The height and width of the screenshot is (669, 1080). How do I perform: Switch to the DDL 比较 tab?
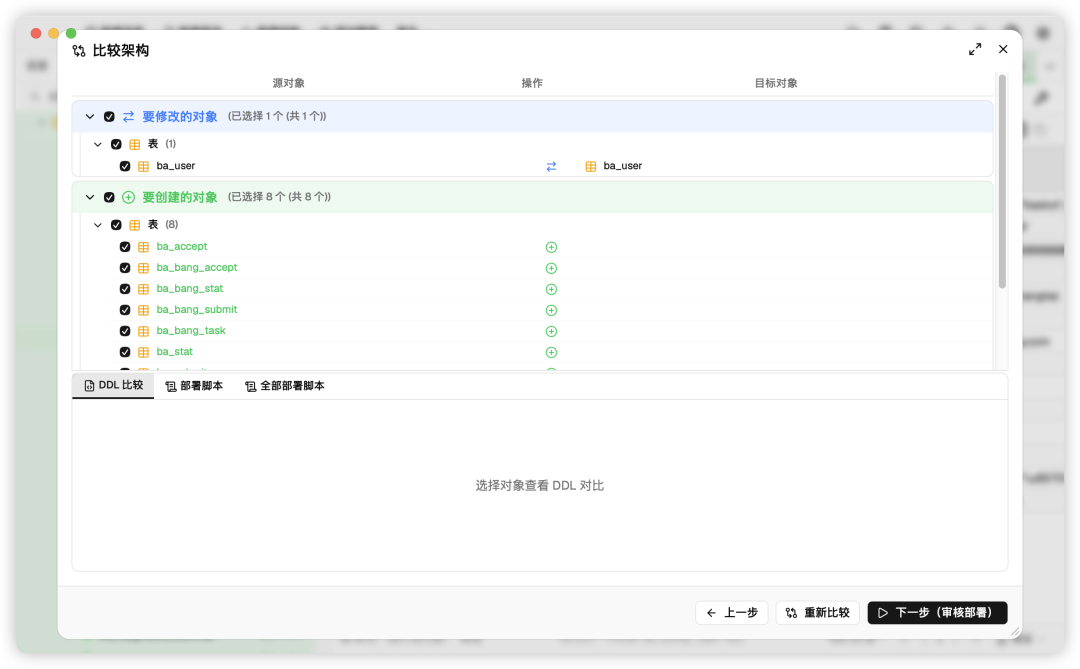click(x=114, y=385)
